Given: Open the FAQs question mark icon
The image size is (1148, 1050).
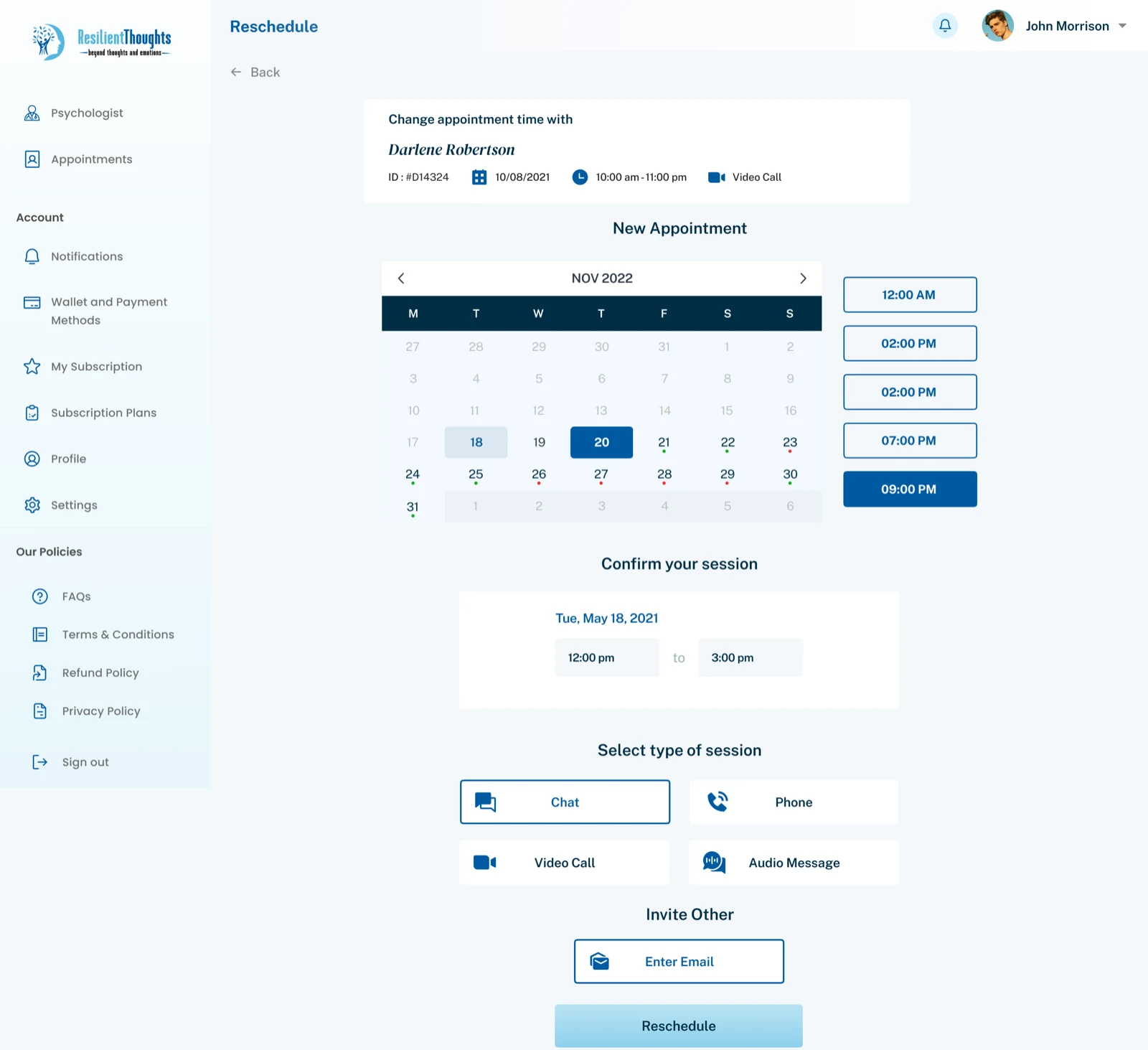Looking at the screenshot, I should 40,596.
